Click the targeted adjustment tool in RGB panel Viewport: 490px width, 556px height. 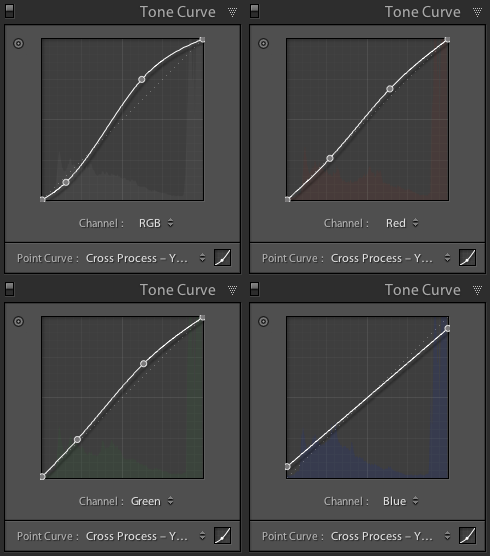(x=18, y=44)
